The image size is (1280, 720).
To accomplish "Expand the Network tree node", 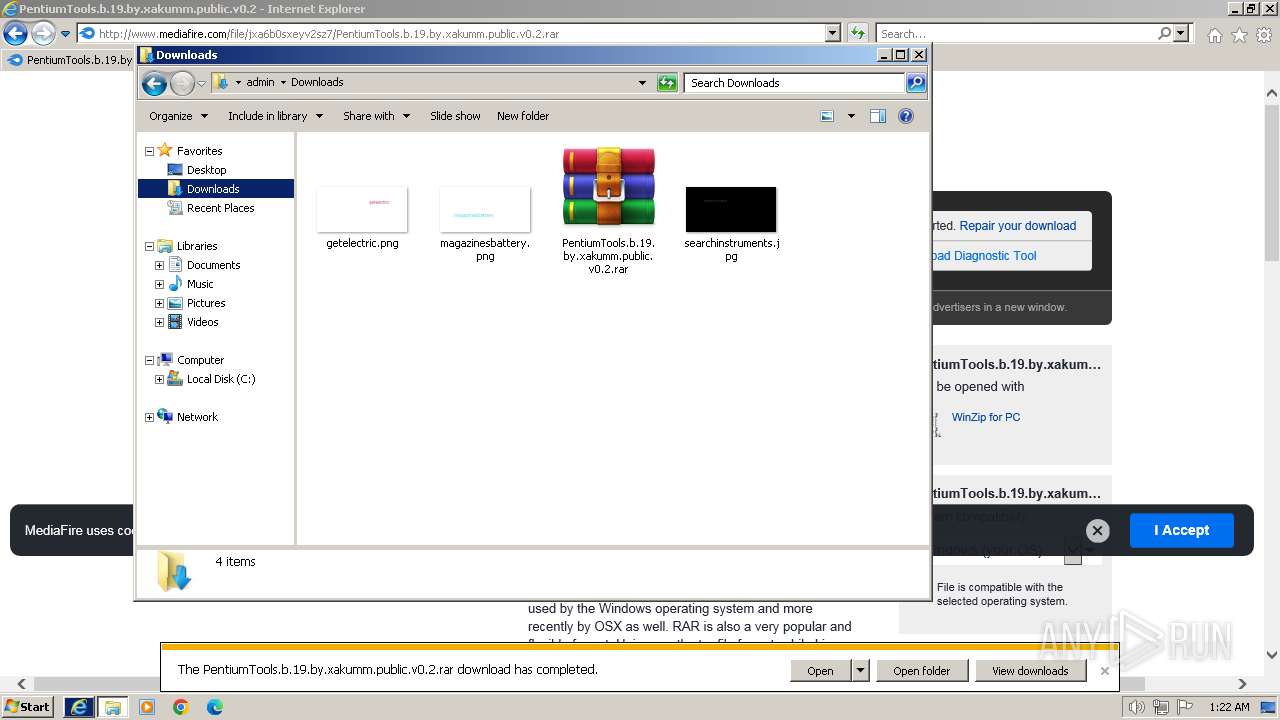I will click(x=149, y=417).
